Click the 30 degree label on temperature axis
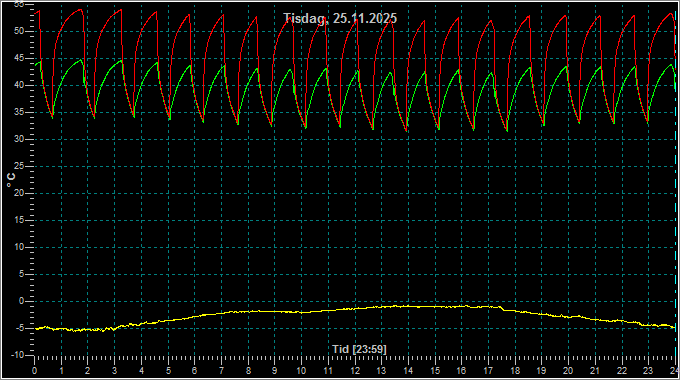The width and height of the screenshot is (680, 380). [19, 139]
